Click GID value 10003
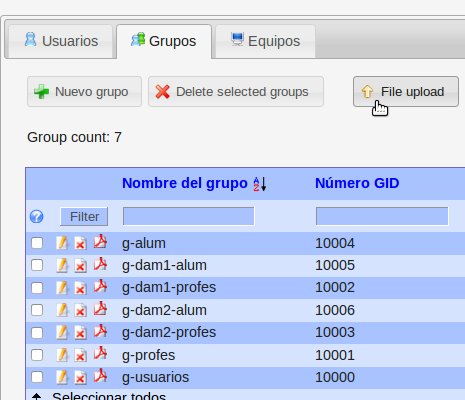The image size is (465, 400). (335, 332)
